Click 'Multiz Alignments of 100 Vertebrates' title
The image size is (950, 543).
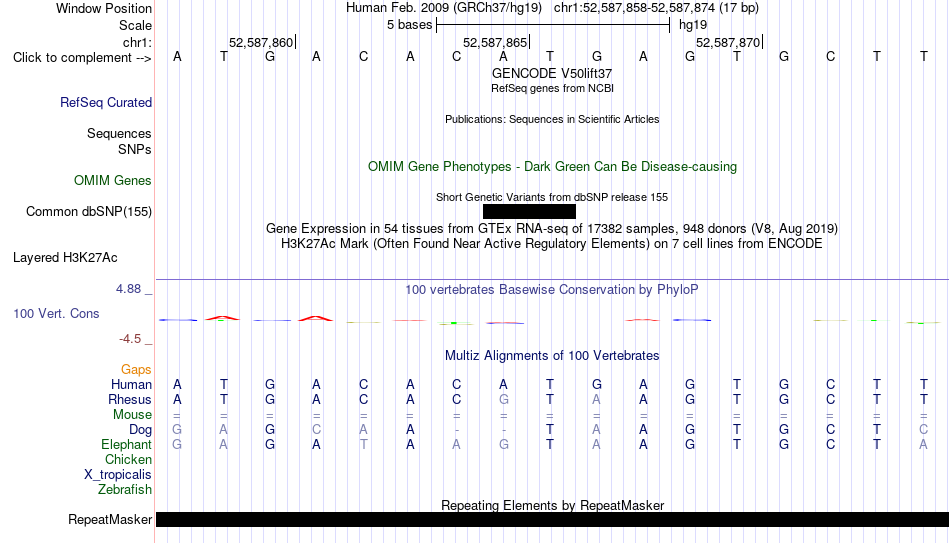tap(552, 356)
